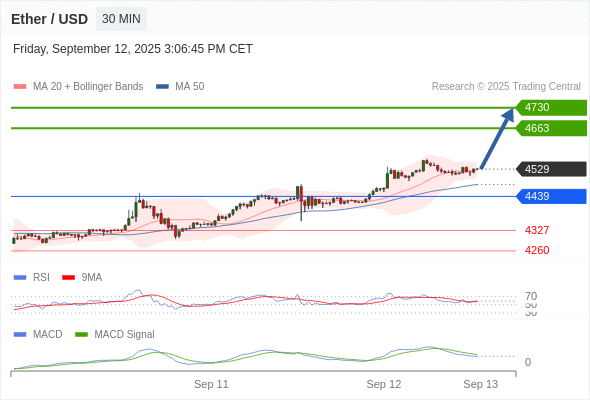Click the 4260 red support label
Image resolution: width=590 pixels, height=400 pixels.
[537, 250]
